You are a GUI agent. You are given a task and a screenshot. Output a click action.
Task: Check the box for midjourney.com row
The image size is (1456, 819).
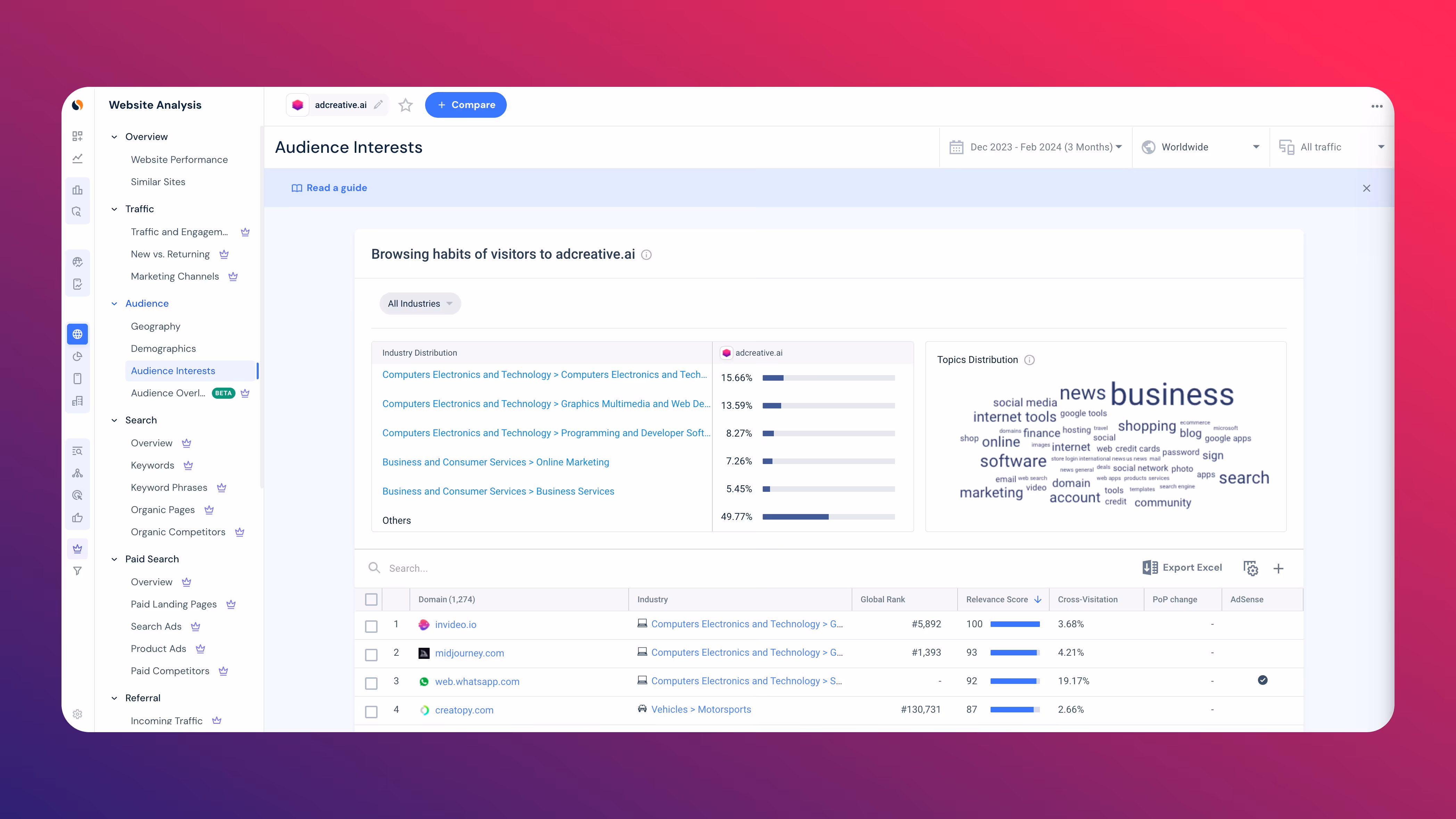tap(371, 655)
